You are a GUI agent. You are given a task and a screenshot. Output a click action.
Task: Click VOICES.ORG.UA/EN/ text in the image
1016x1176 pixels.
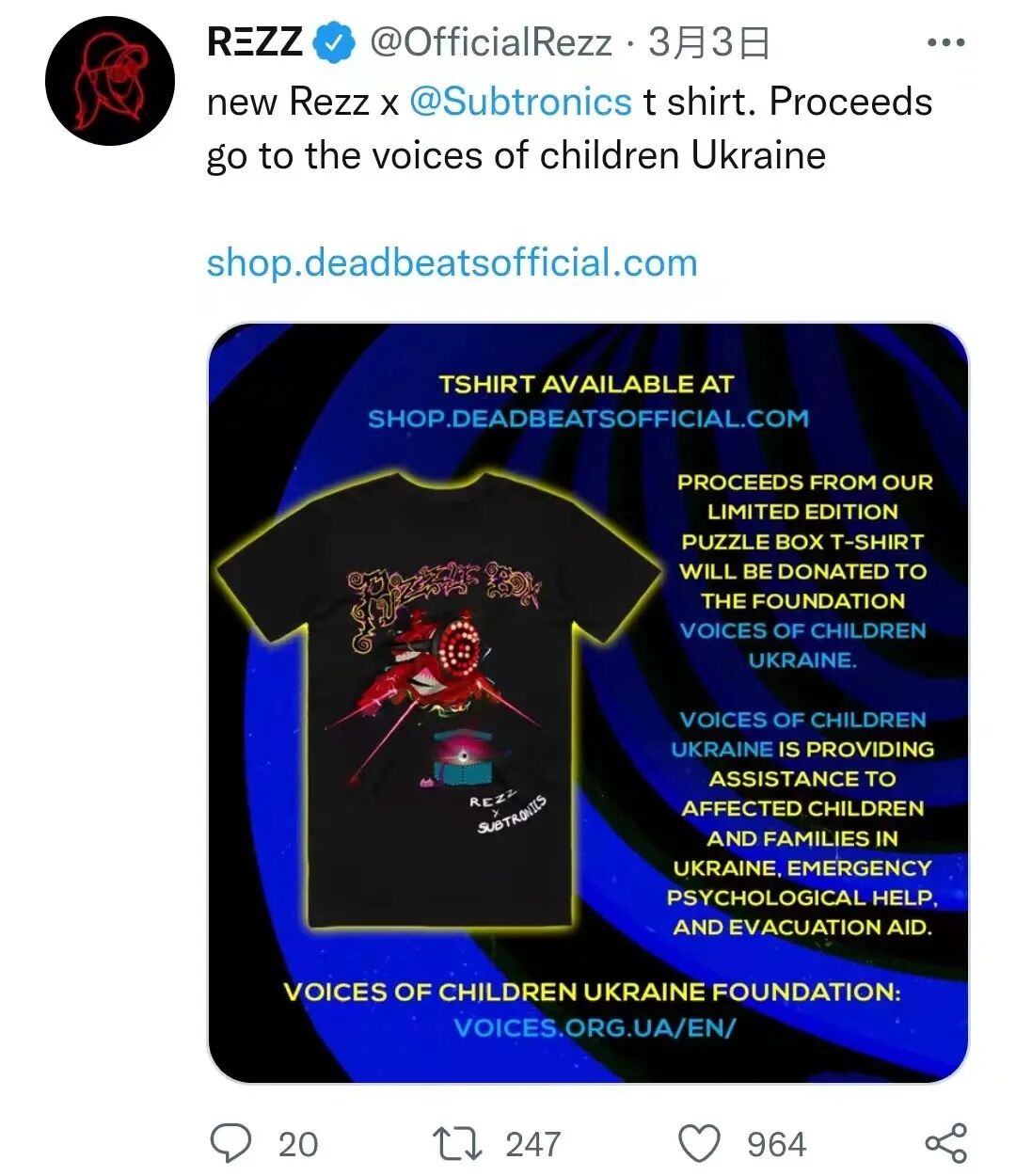point(594,1027)
